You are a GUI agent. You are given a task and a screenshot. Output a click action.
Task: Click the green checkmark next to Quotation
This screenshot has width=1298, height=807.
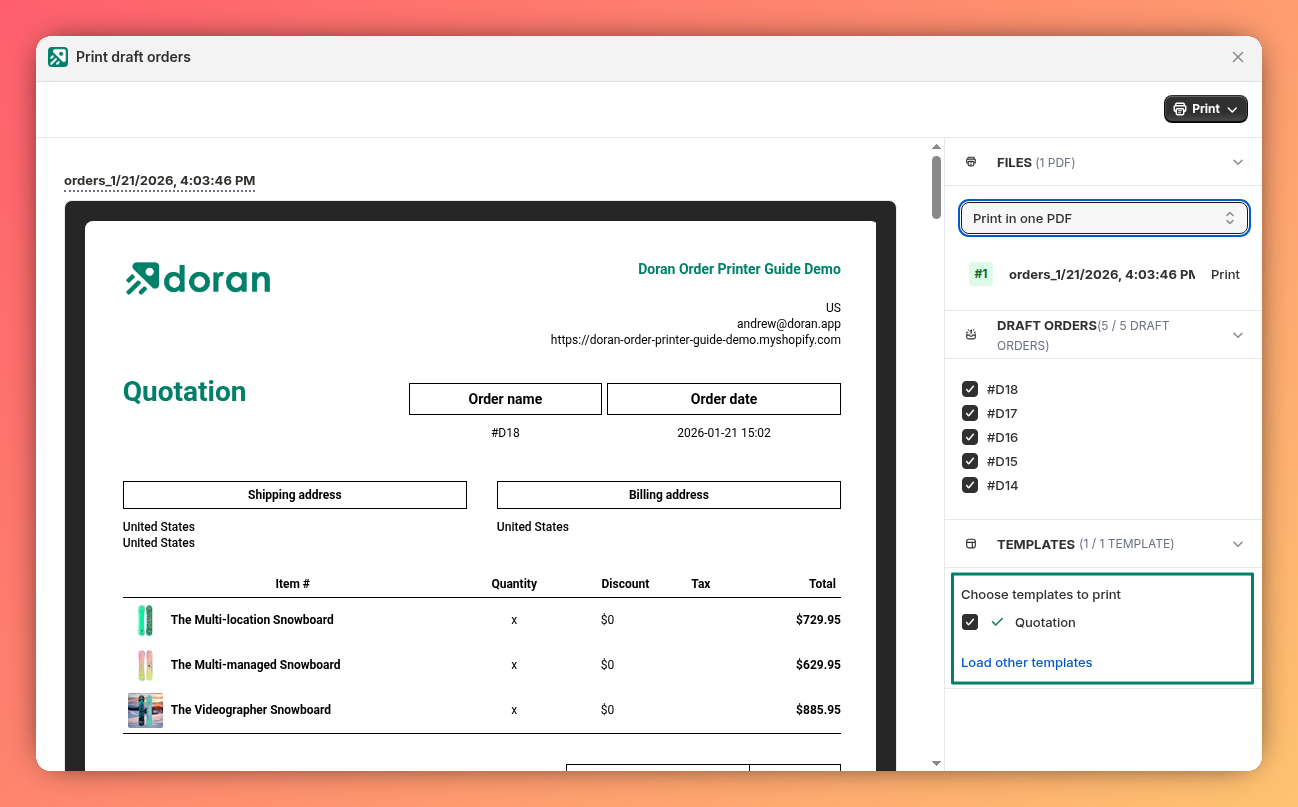pyautogui.click(x=996, y=622)
